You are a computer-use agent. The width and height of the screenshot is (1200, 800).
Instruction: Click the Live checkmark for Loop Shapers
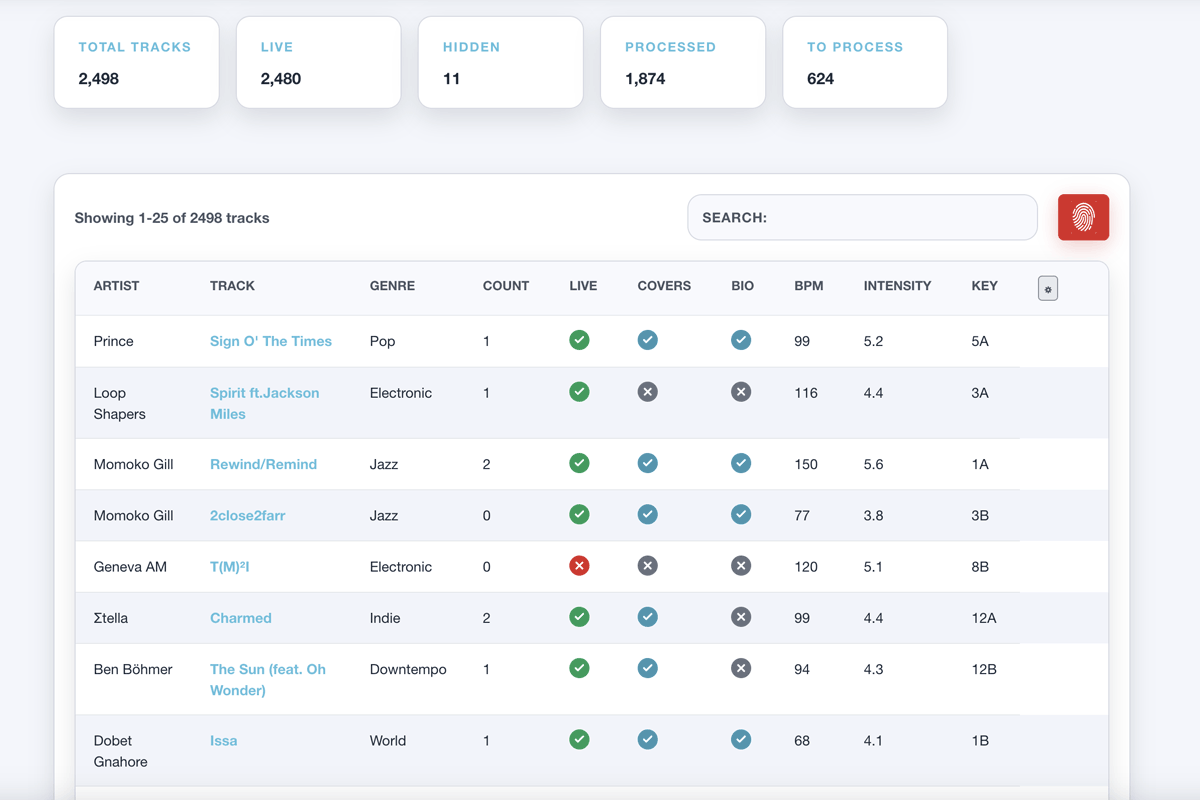click(579, 392)
